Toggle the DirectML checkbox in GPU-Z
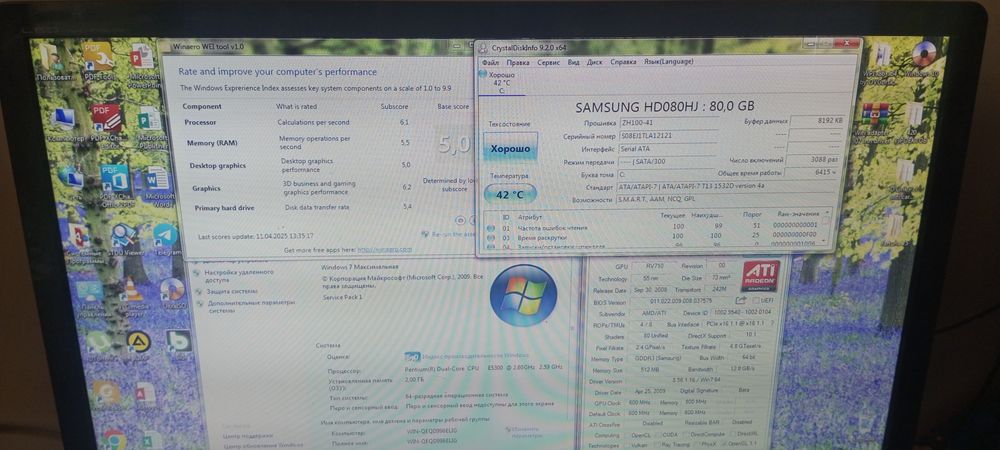 [x=732, y=433]
